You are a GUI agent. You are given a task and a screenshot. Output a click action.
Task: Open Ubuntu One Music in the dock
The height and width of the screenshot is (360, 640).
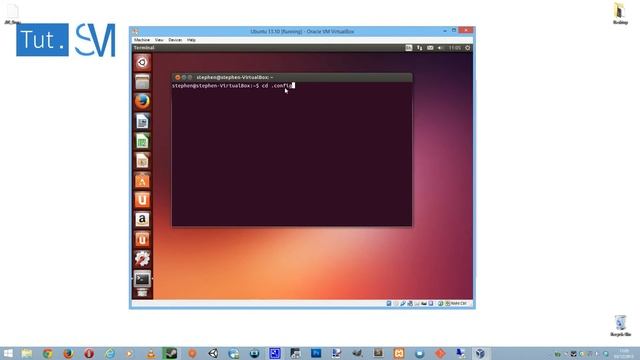(x=142, y=239)
